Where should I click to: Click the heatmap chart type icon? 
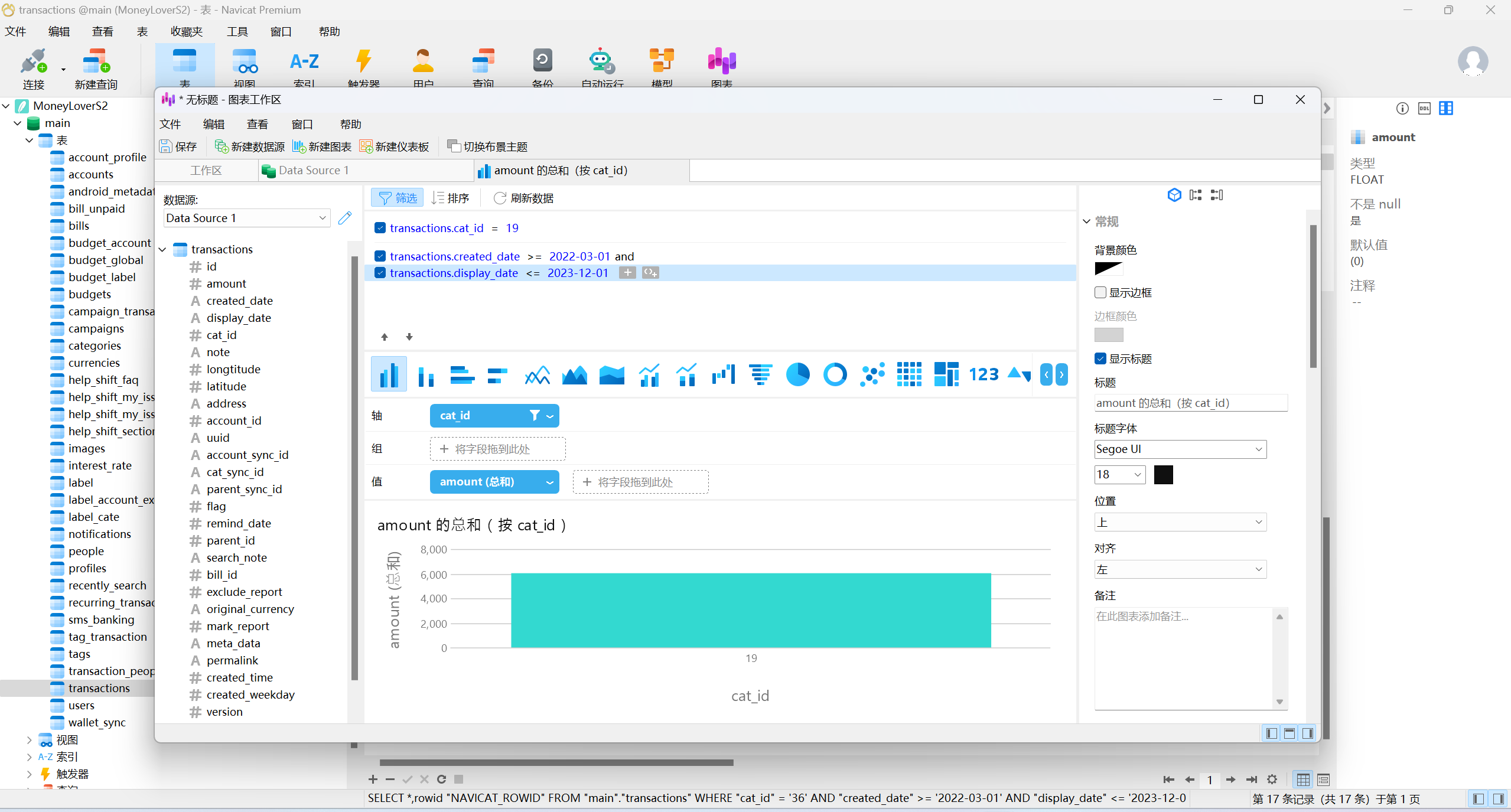click(909, 374)
